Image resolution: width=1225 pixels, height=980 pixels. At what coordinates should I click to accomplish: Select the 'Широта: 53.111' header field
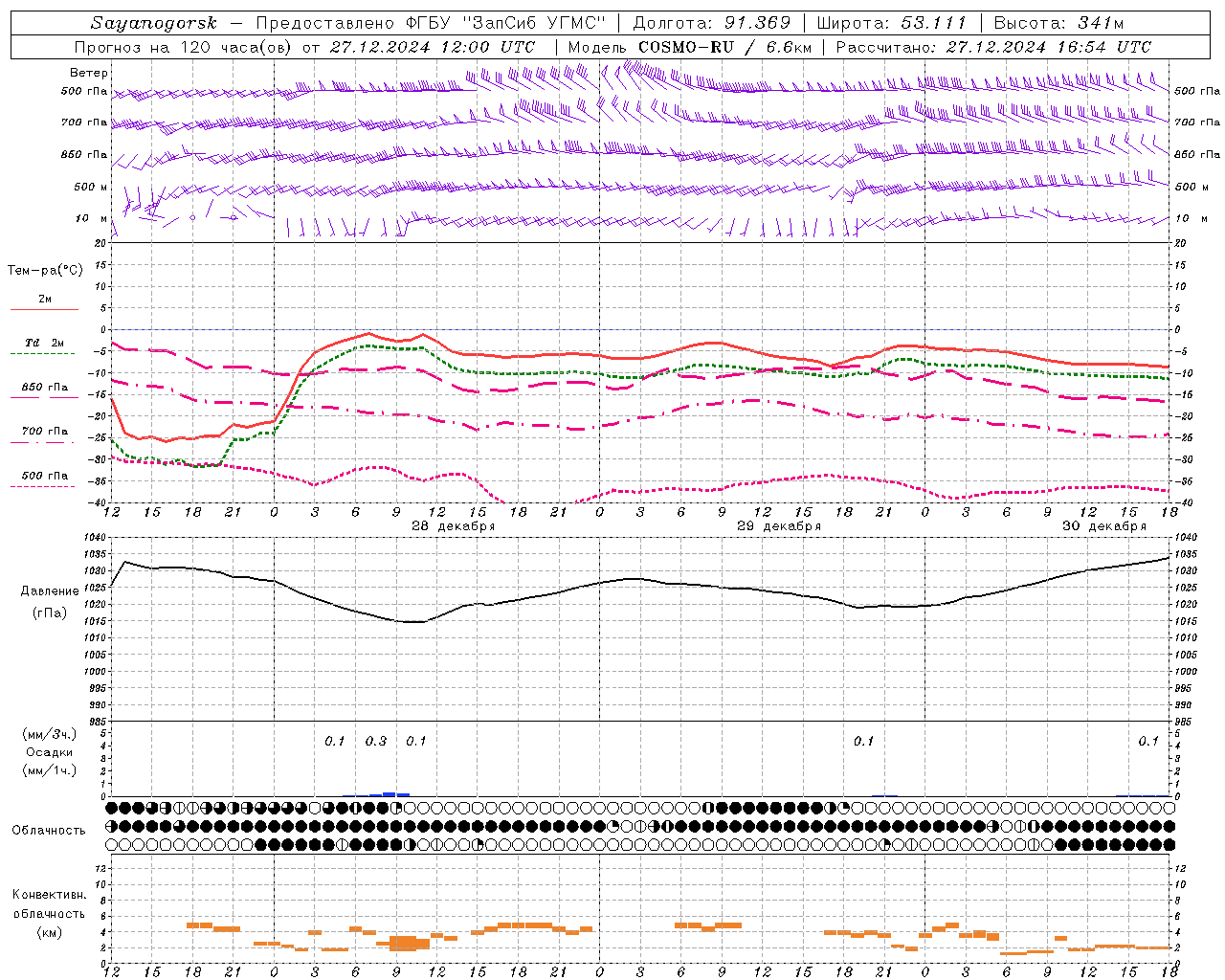point(892,23)
